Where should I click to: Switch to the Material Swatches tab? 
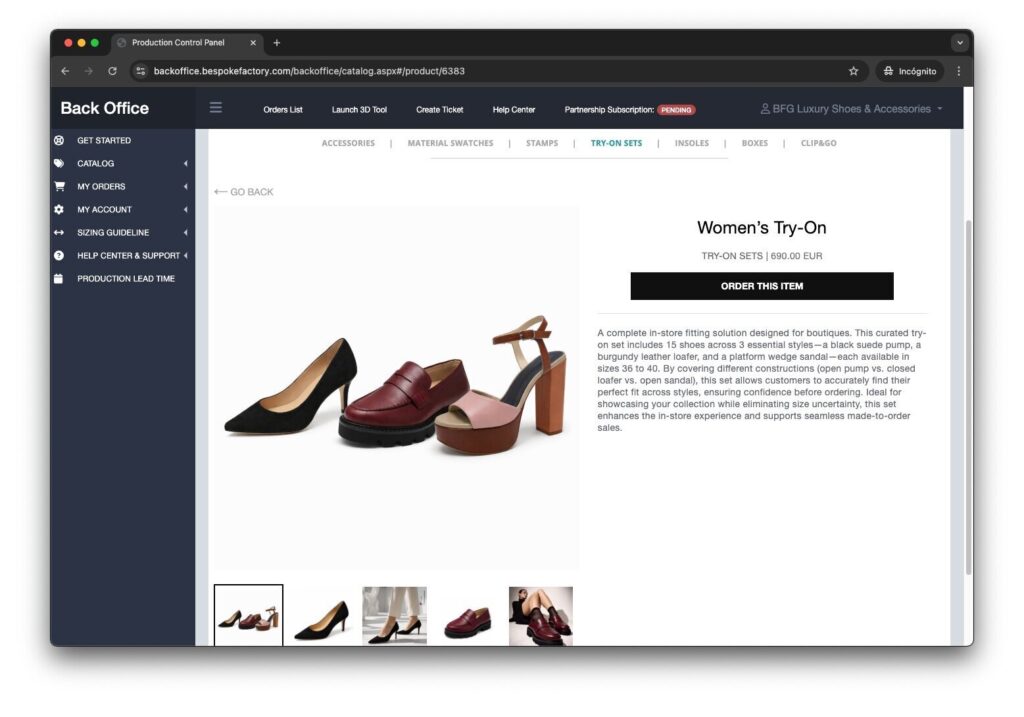pyautogui.click(x=450, y=143)
